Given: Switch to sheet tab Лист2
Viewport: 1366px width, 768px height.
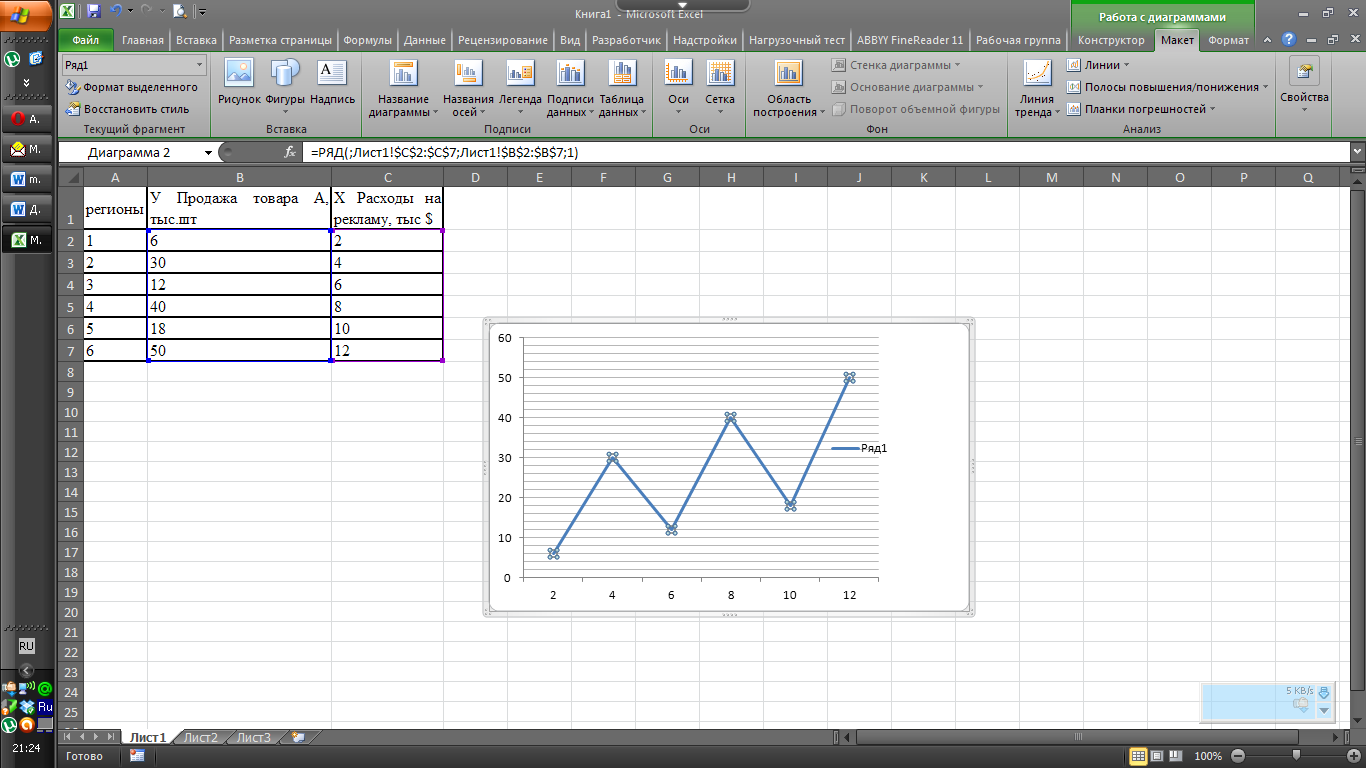Looking at the screenshot, I should 200,737.
